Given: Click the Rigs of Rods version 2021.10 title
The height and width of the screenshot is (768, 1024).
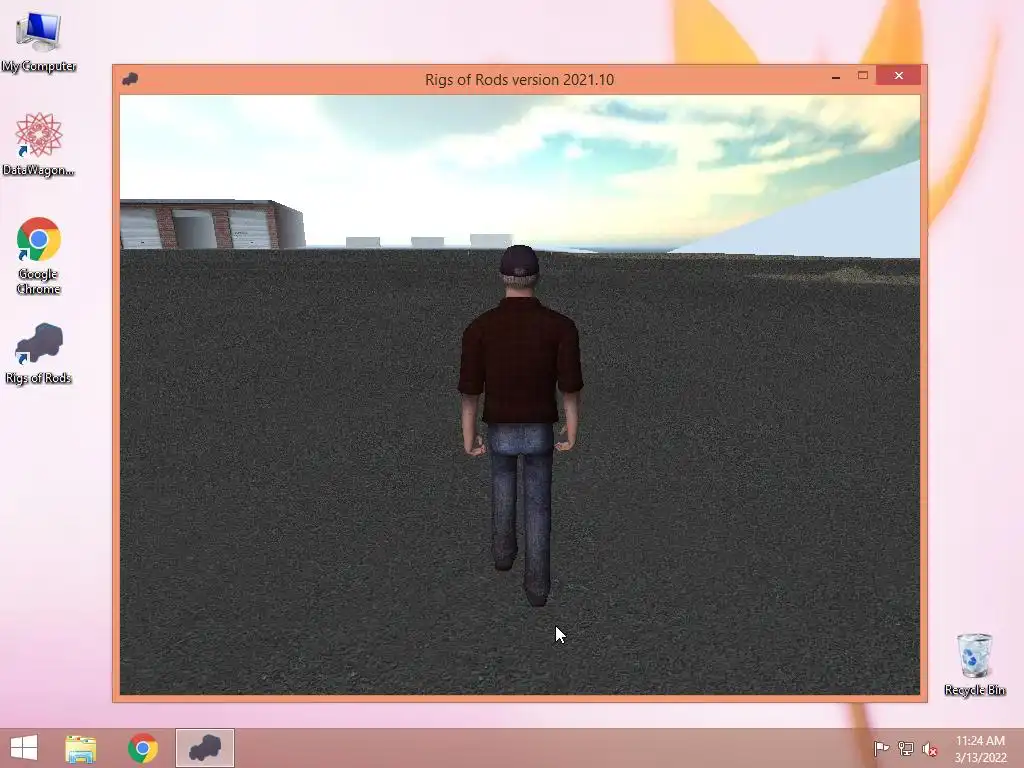Looking at the screenshot, I should pos(519,80).
